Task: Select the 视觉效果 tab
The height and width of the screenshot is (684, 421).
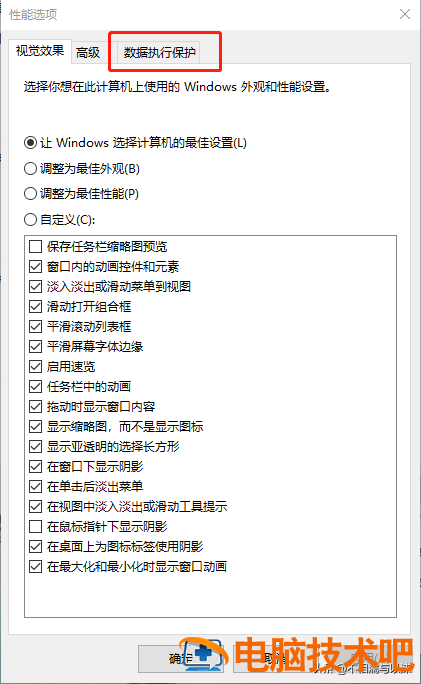Action: (40, 51)
